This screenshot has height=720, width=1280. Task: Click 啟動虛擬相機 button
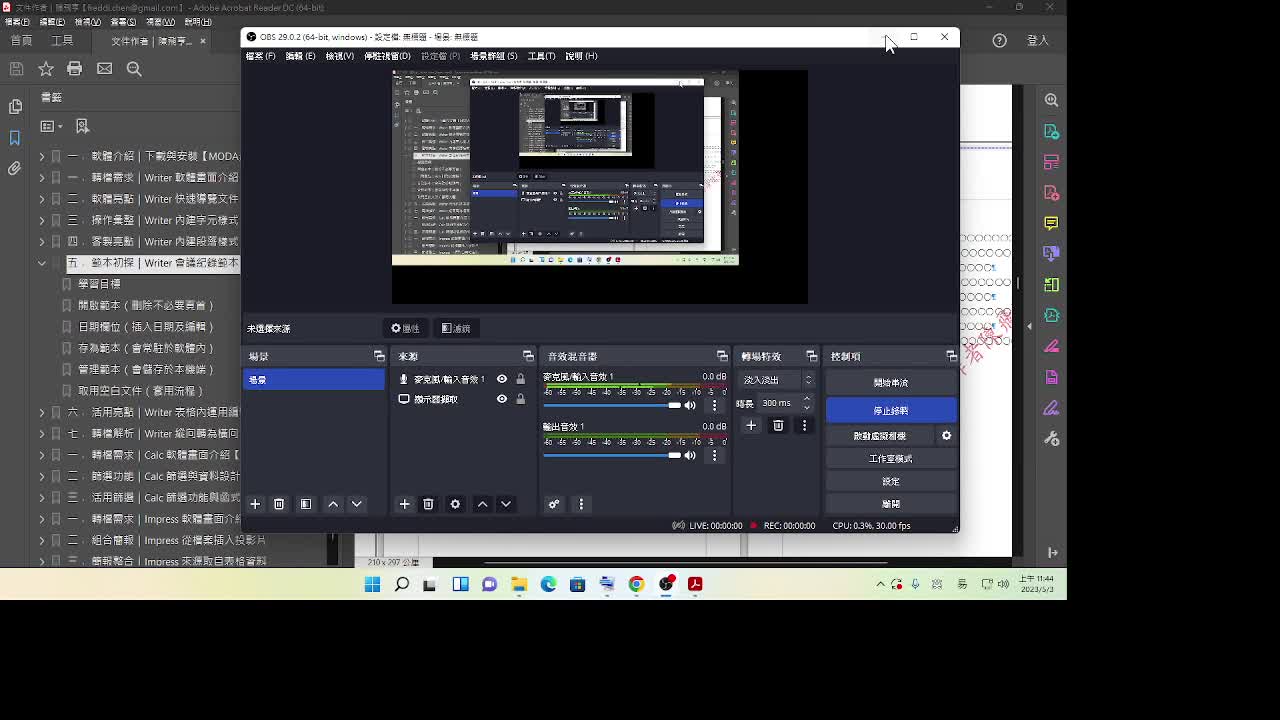880,436
